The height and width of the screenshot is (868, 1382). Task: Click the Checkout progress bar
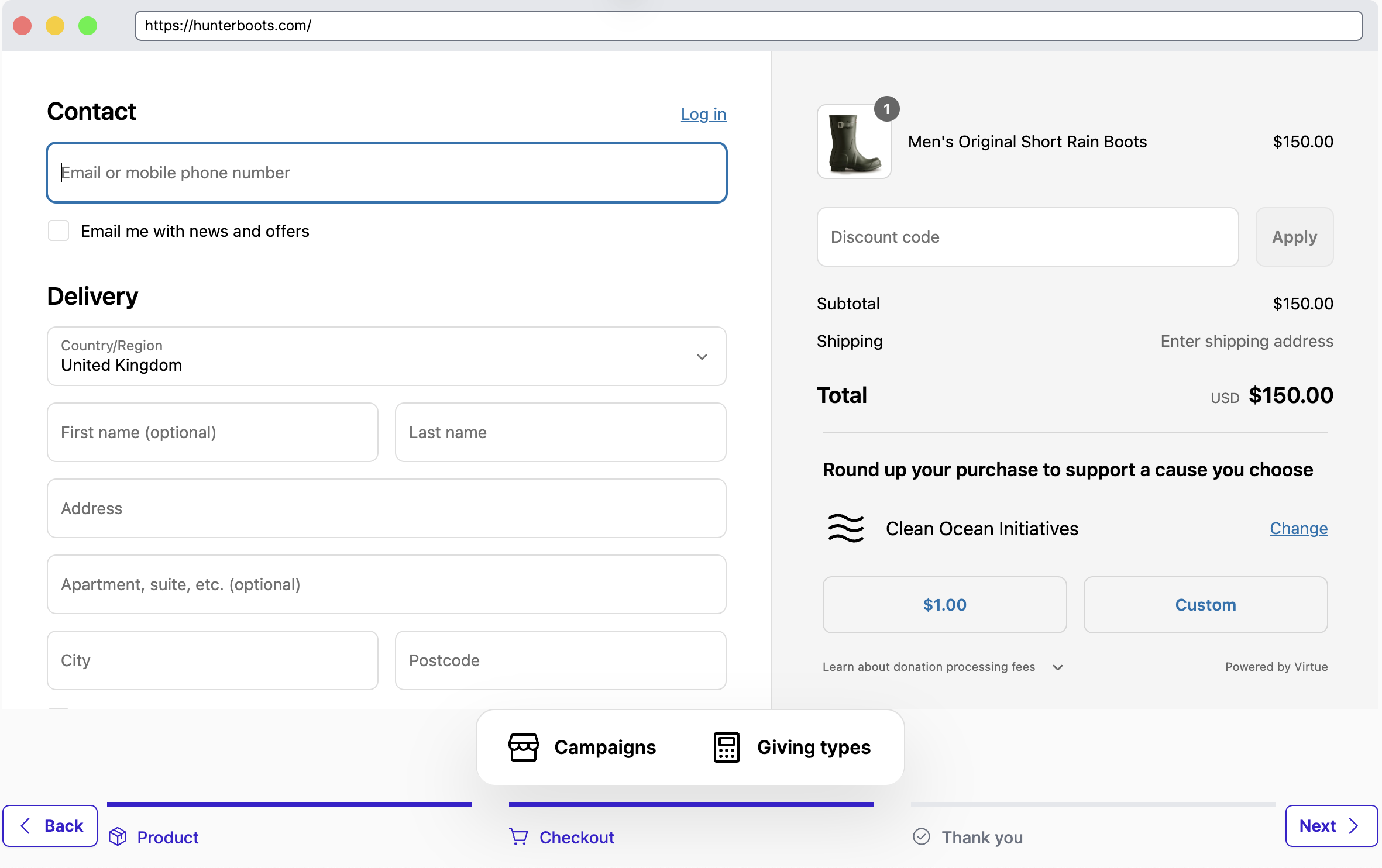(x=690, y=804)
